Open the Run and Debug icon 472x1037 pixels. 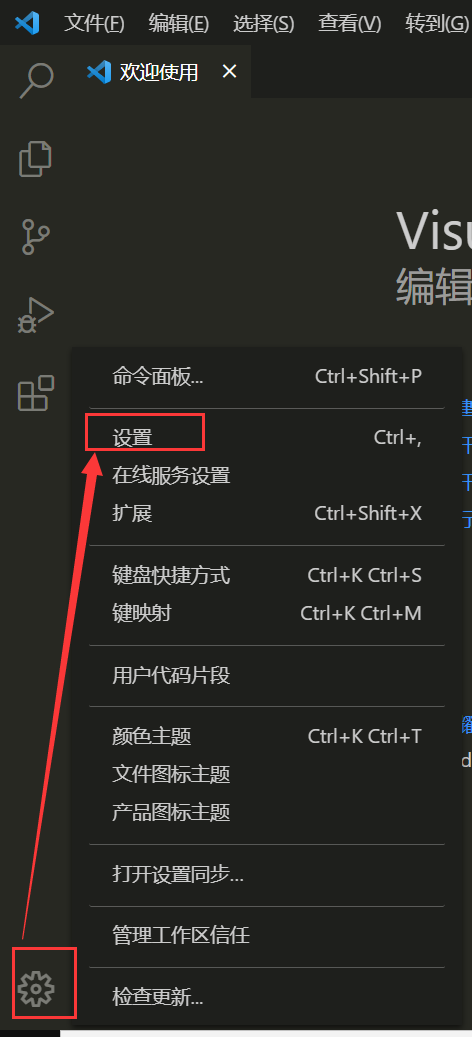[36, 315]
